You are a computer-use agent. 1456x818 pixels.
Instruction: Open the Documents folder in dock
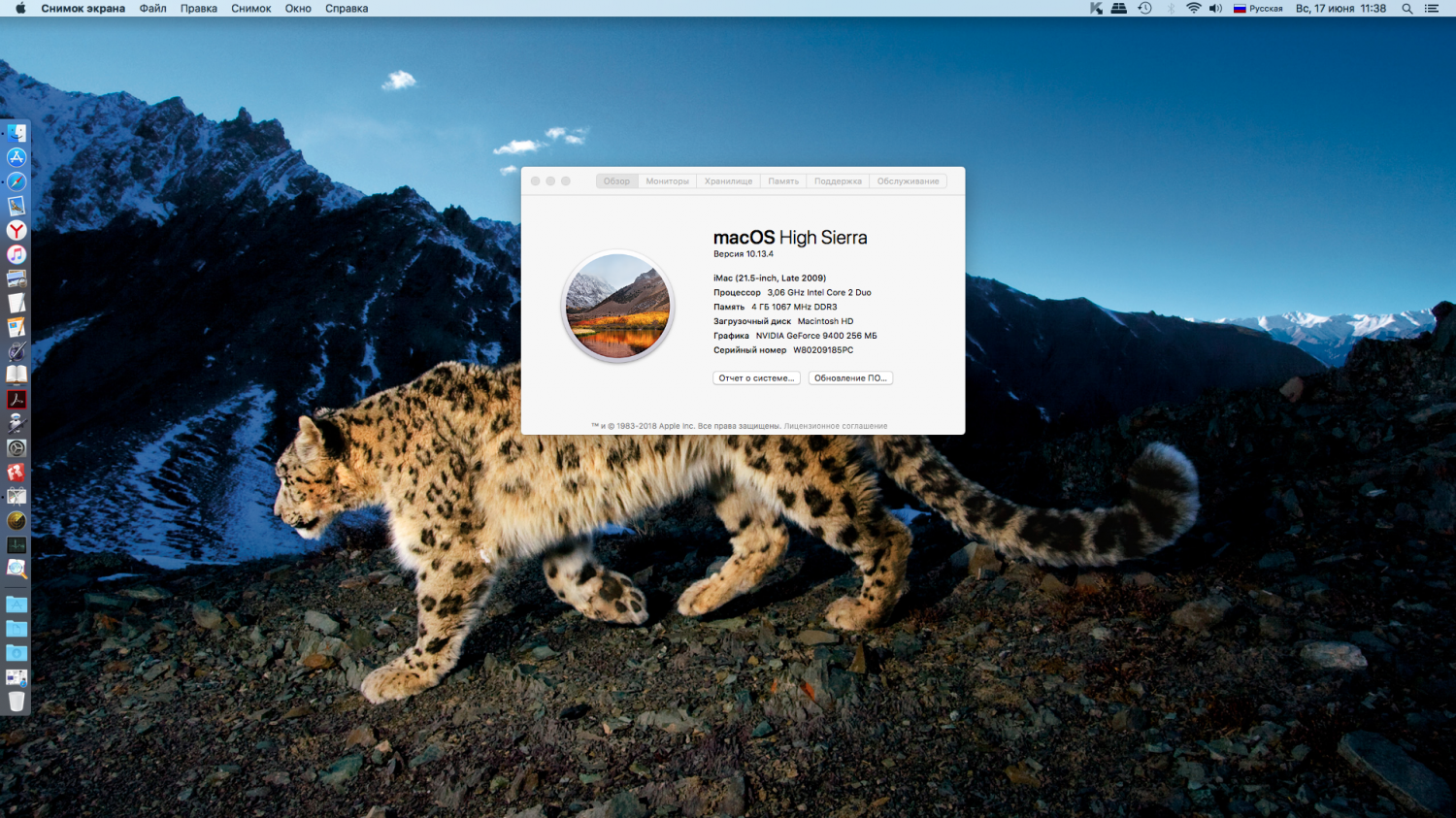[x=17, y=629]
